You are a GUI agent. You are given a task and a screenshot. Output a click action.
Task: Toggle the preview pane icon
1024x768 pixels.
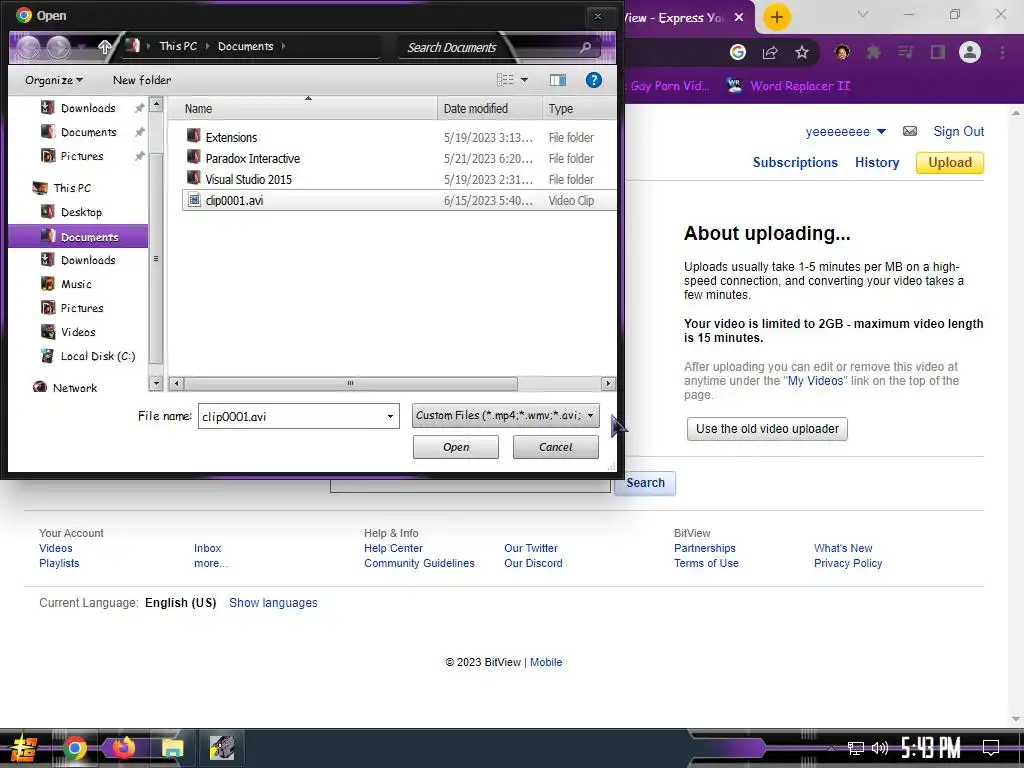[x=558, y=80]
